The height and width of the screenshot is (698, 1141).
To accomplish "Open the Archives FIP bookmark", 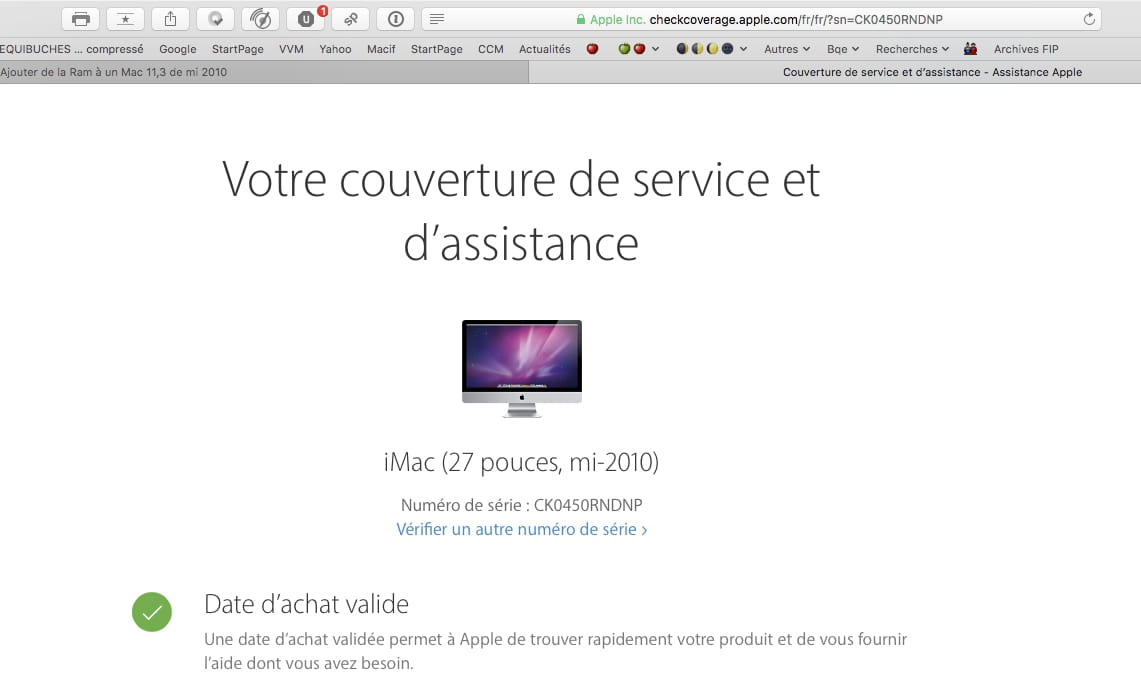I will [1026, 49].
